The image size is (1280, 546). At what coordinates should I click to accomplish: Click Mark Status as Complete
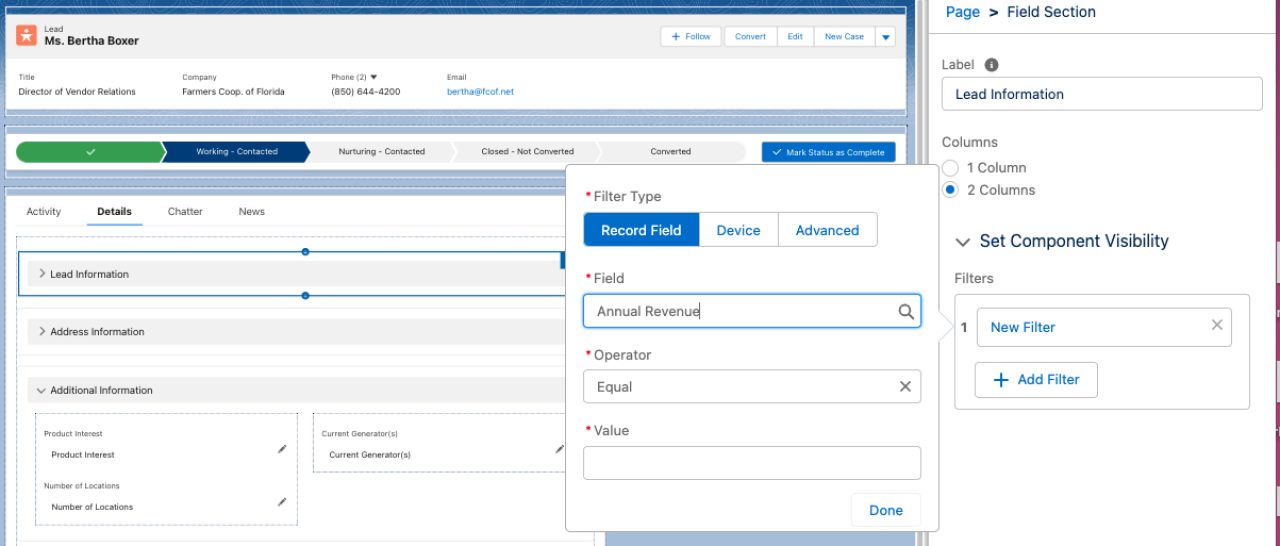point(829,152)
